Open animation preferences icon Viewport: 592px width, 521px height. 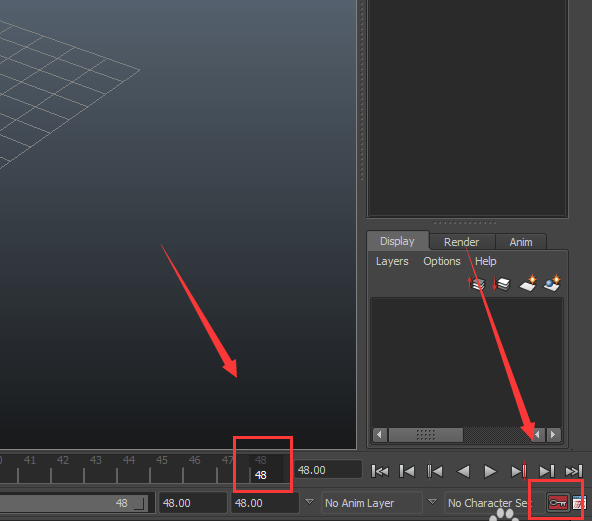tap(579, 503)
